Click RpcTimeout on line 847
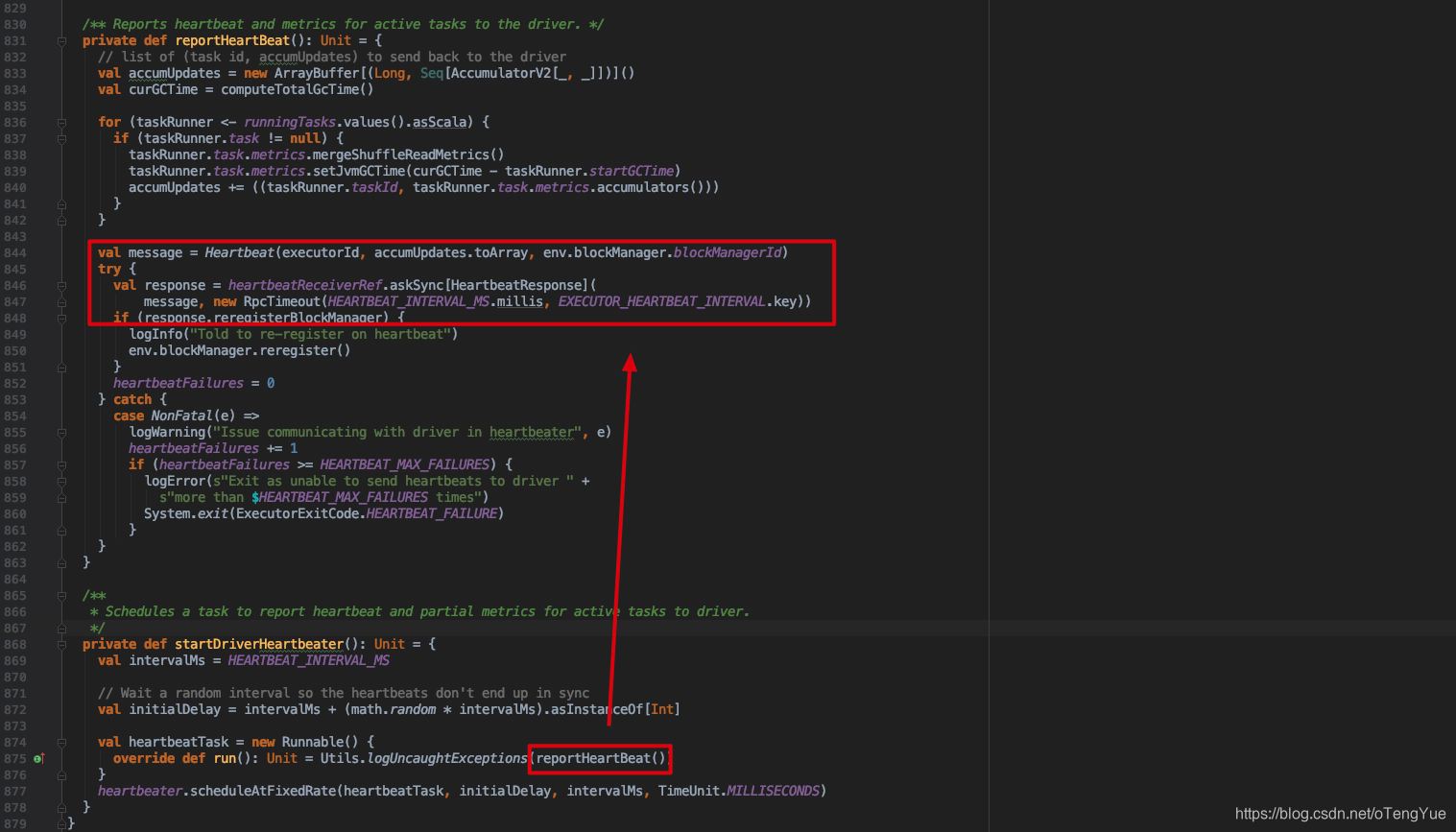 (282, 301)
